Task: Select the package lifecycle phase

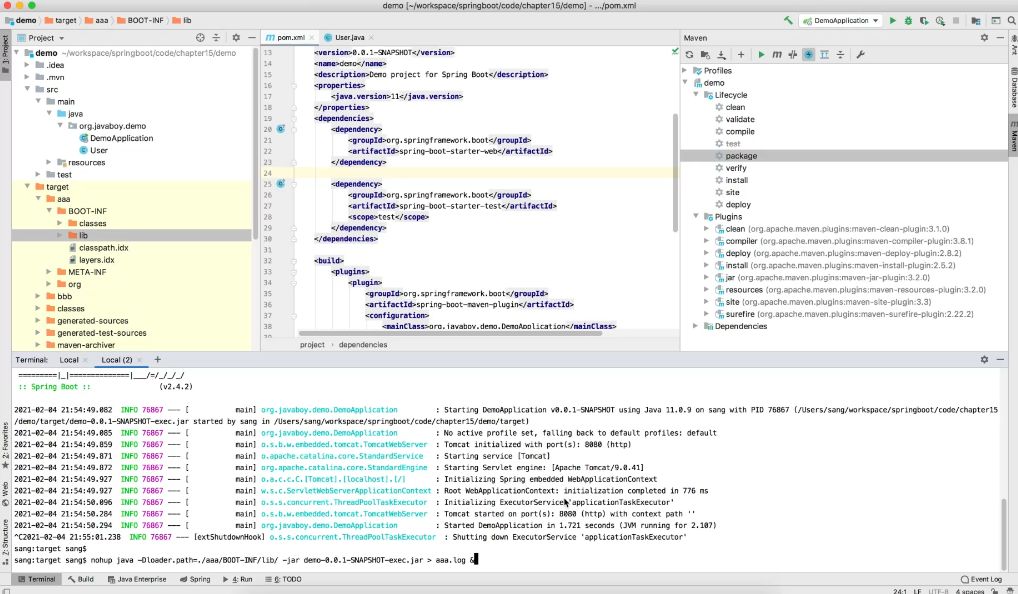Action: [x=741, y=156]
